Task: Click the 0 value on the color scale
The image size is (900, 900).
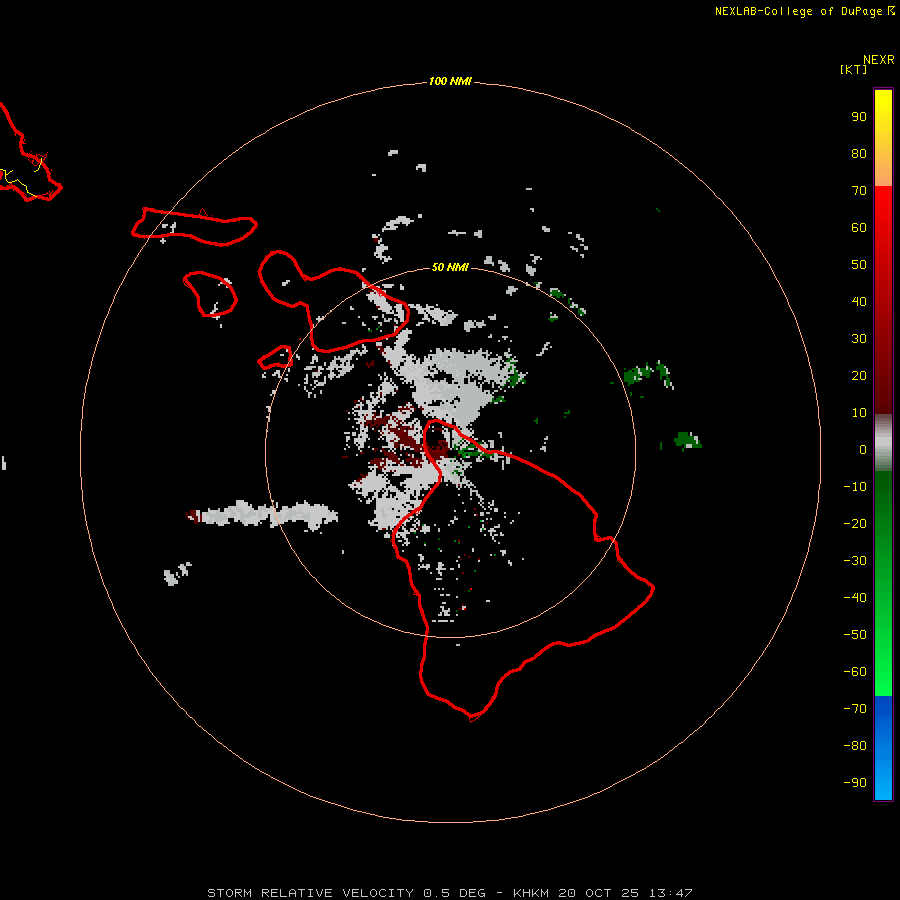Action: click(863, 449)
